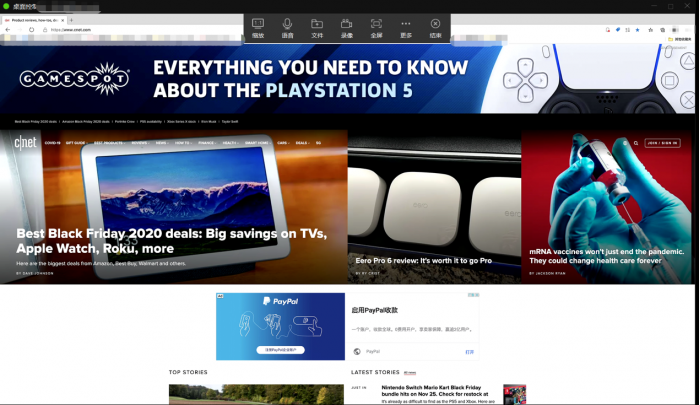
Task: Click the globe edition icon
Action: [625, 143]
